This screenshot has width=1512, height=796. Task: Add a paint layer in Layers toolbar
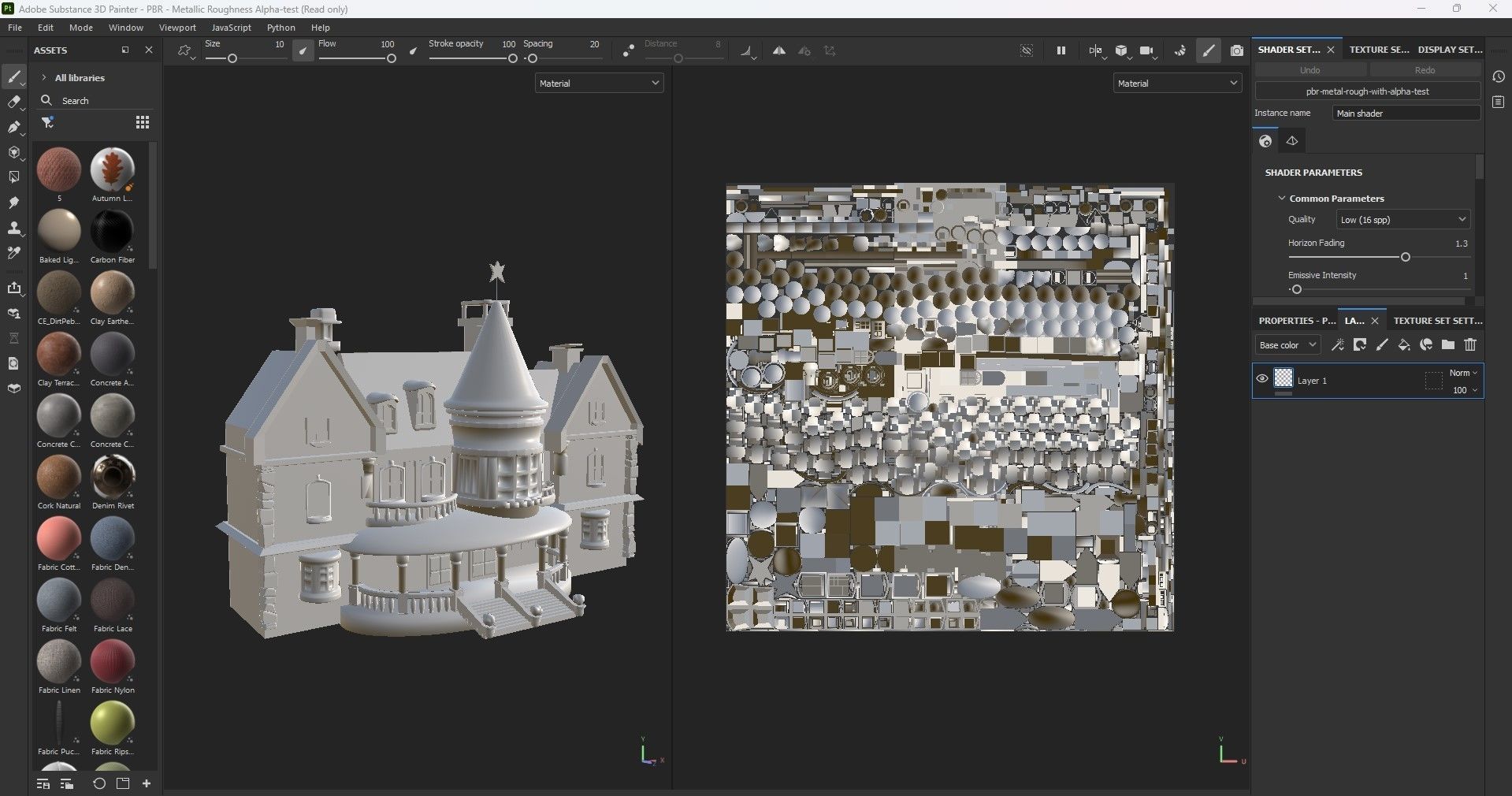(x=1381, y=345)
